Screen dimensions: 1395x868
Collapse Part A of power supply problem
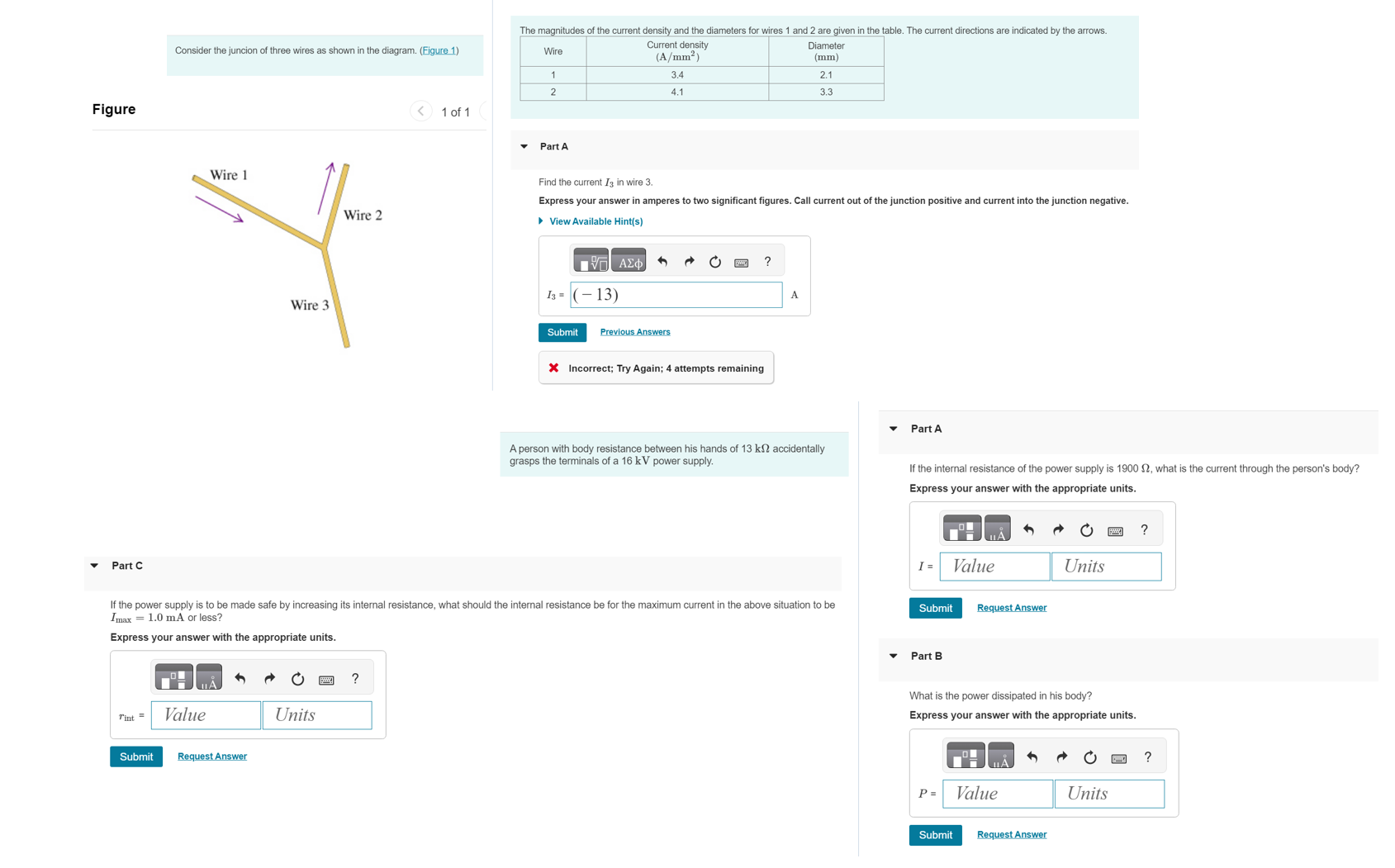pos(894,429)
